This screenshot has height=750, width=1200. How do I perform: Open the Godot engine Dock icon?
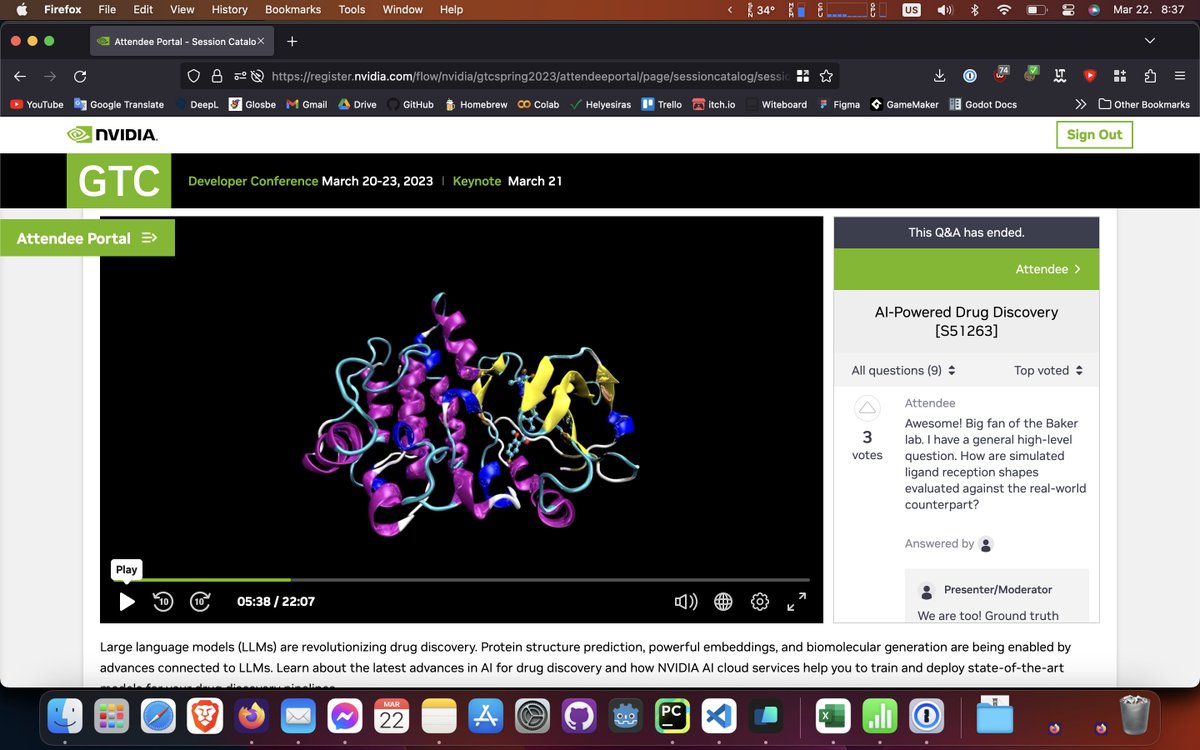[625, 716]
